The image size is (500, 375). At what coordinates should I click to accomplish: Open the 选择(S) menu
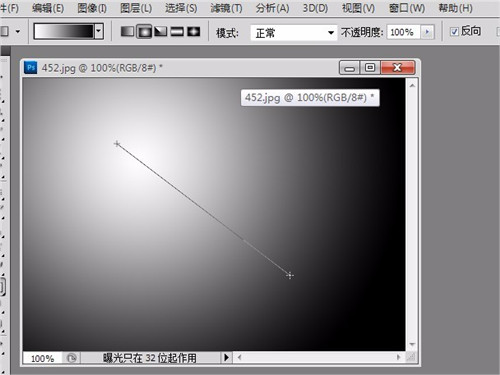181,8
